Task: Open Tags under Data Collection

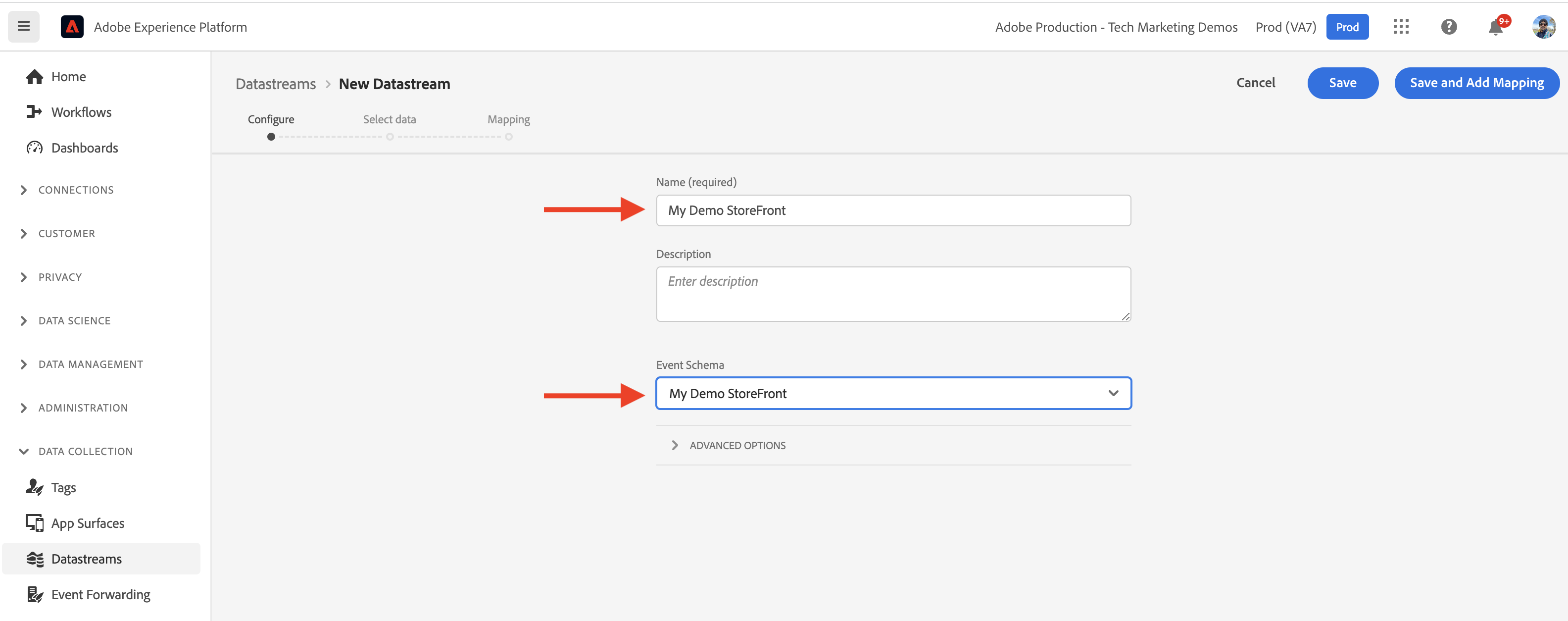Action: click(x=63, y=488)
